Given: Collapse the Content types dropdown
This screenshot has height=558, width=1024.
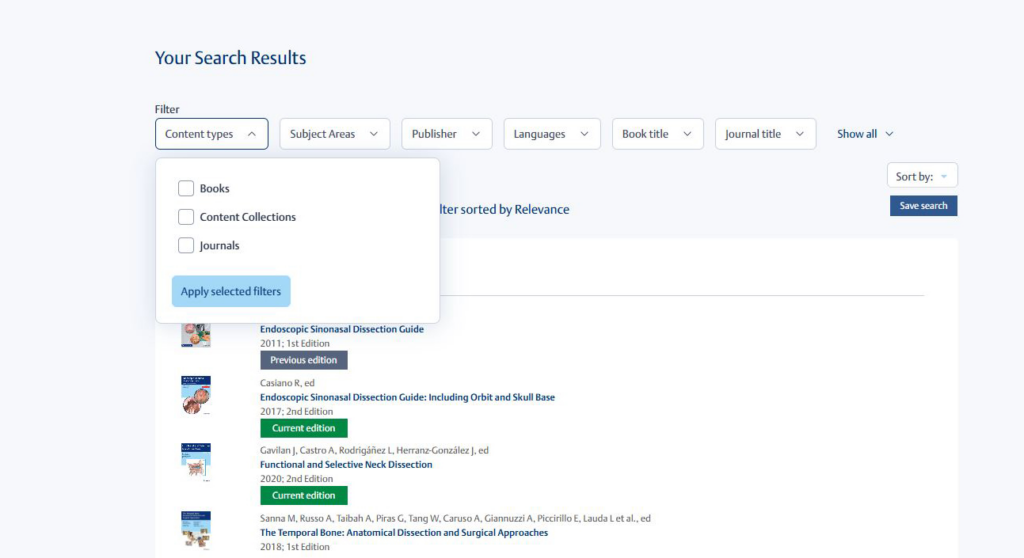Looking at the screenshot, I should (x=211, y=134).
